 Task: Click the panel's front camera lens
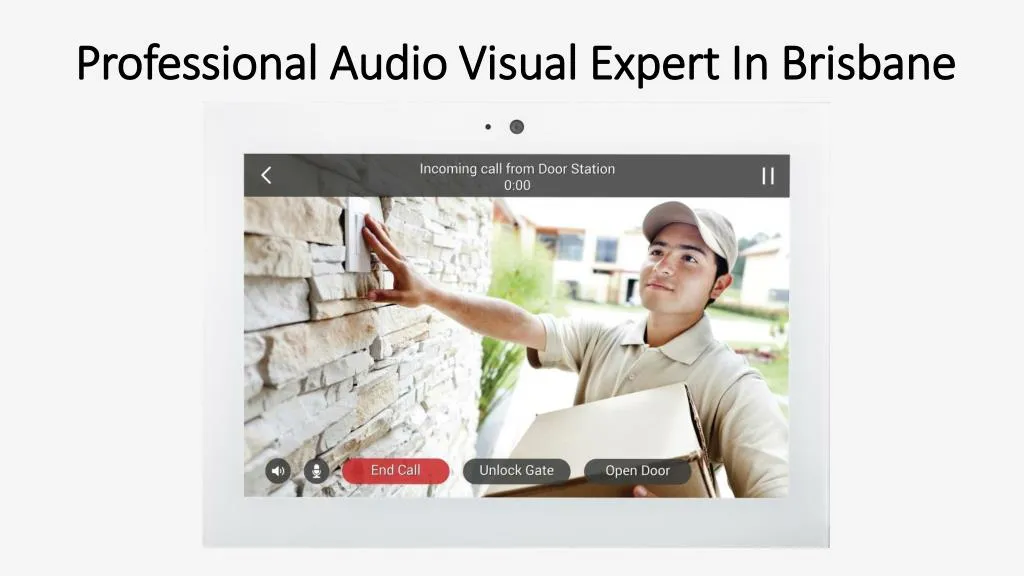click(x=517, y=127)
